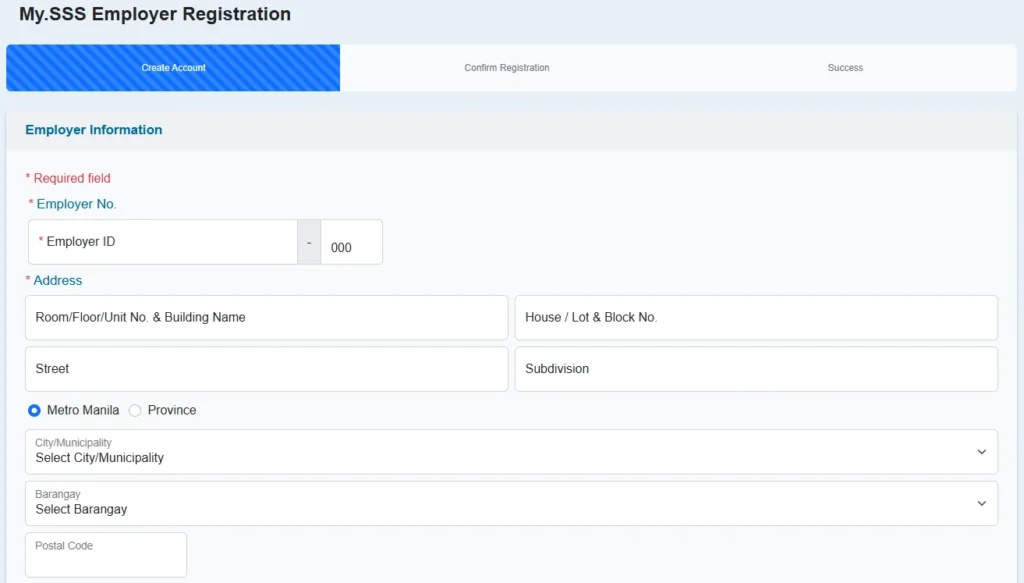
Task: Click the Employer ID input field
Action: point(163,242)
